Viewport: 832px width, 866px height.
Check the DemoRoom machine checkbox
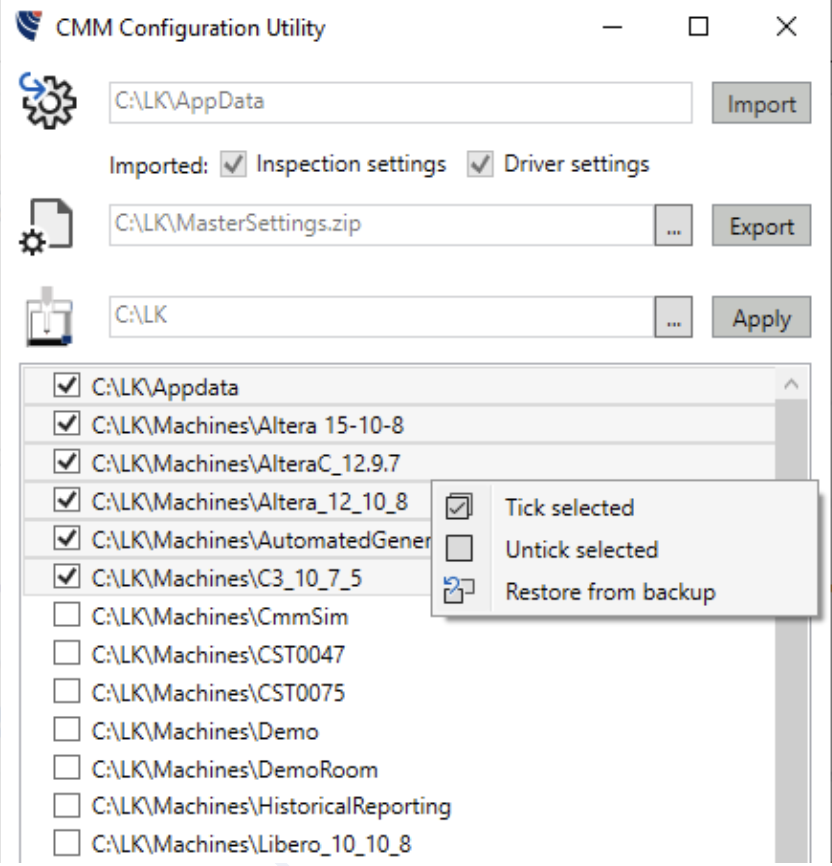(x=67, y=768)
